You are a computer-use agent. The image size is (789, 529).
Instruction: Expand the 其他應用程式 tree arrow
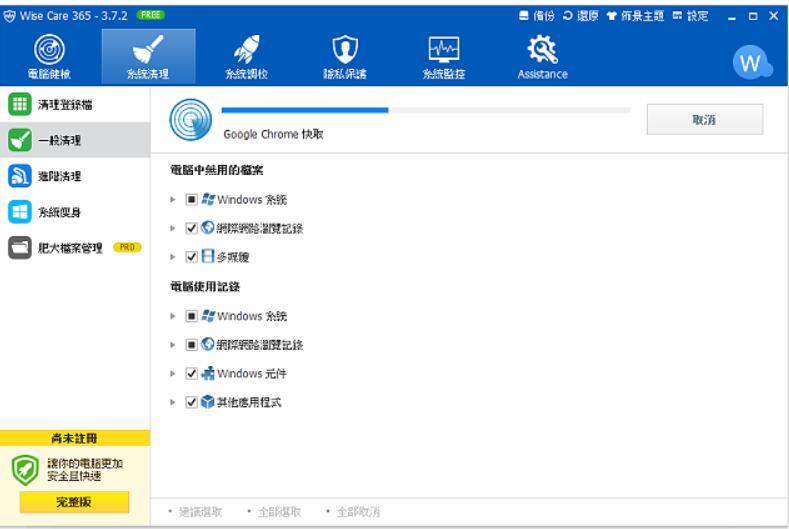(x=173, y=402)
